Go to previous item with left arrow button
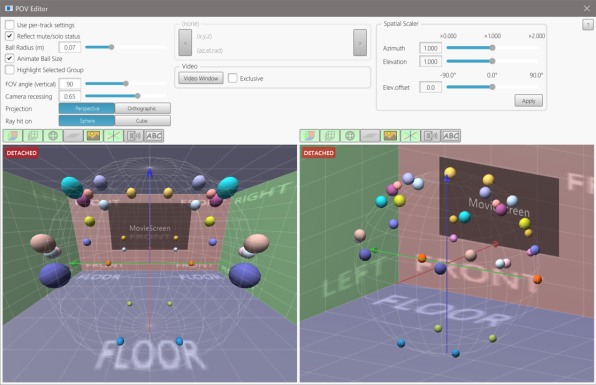 [x=185, y=43]
